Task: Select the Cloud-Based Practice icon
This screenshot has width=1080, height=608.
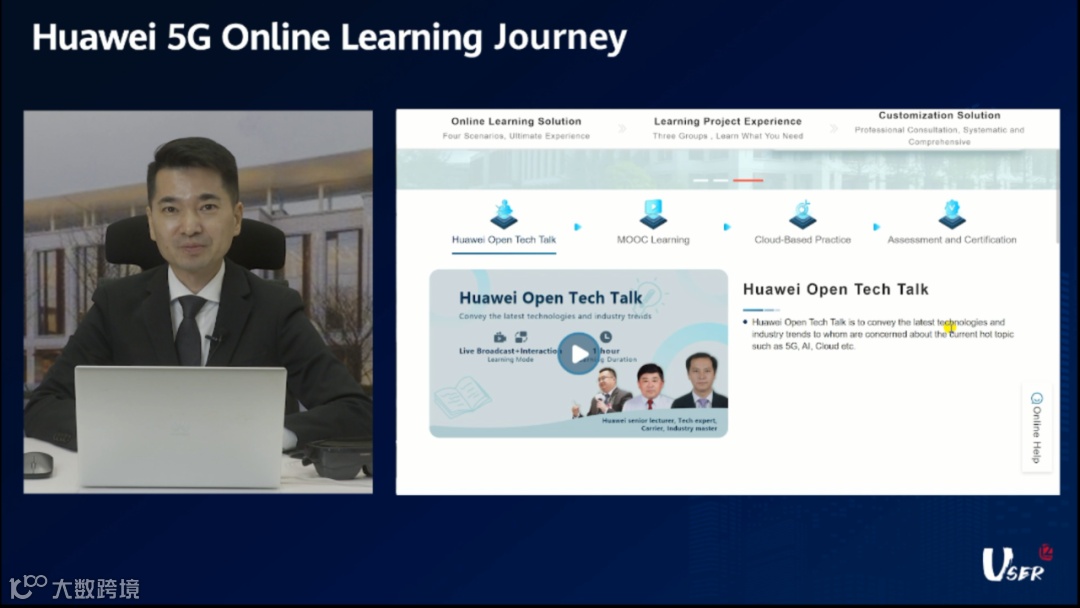Action: tap(802, 214)
